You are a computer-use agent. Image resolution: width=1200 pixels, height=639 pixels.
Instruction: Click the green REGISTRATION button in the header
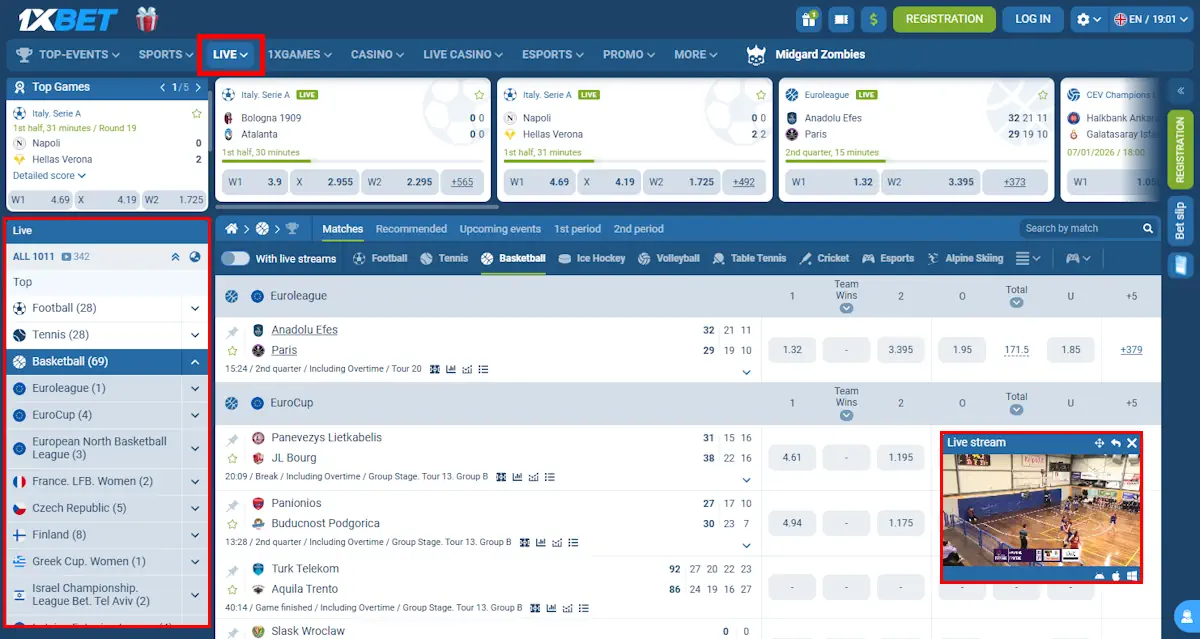[944, 19]
